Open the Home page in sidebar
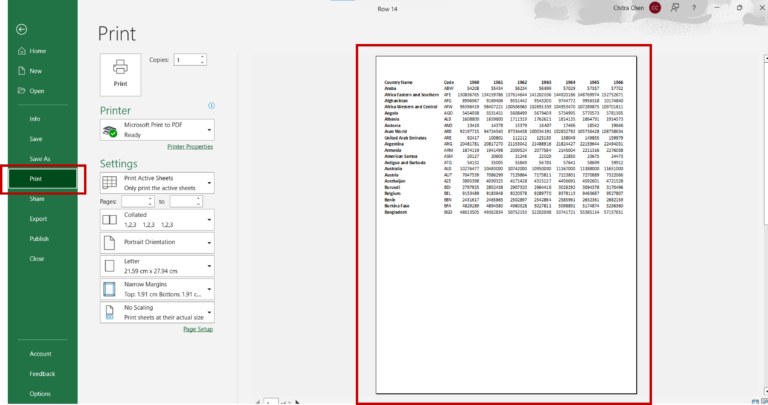This screenshot has width=768, height=405. (x=38, y=51)
